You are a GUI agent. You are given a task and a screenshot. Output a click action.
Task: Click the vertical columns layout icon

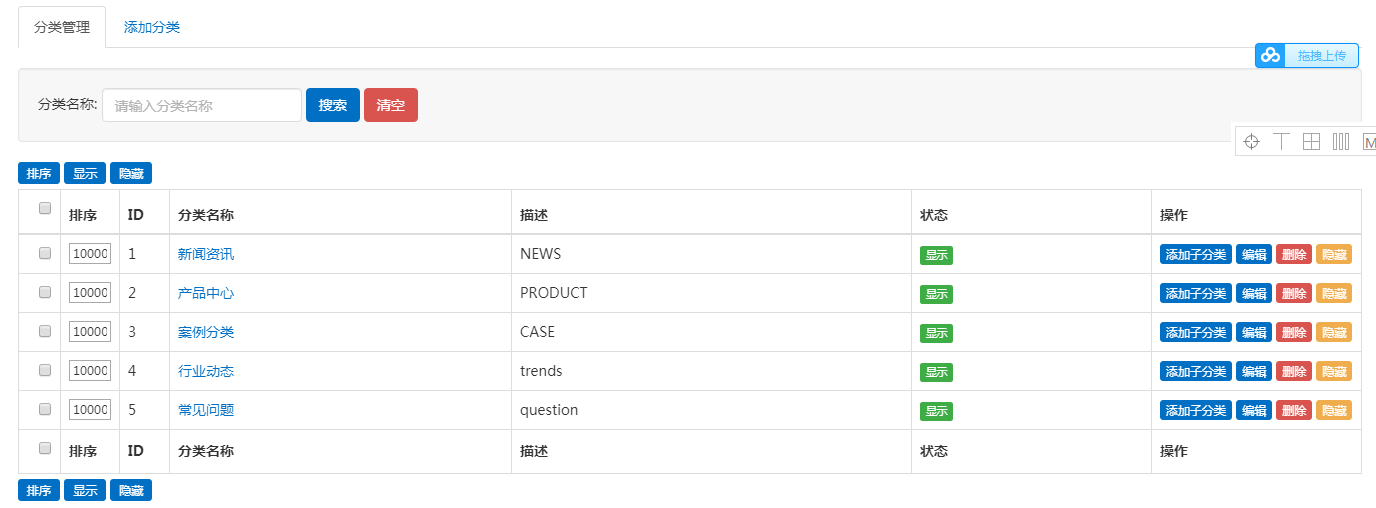[x=1341, y=142]
